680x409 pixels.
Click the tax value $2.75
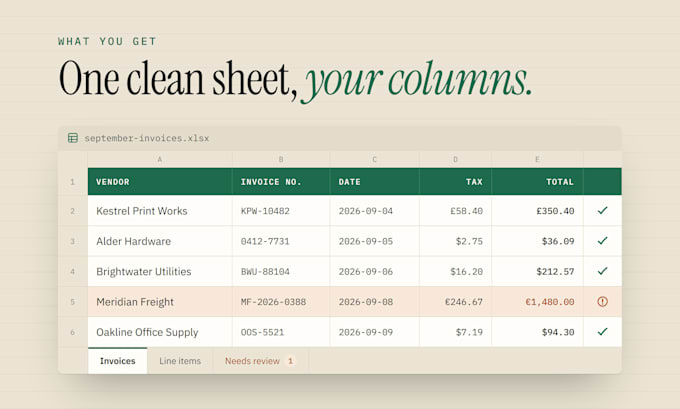coord(469,242)
